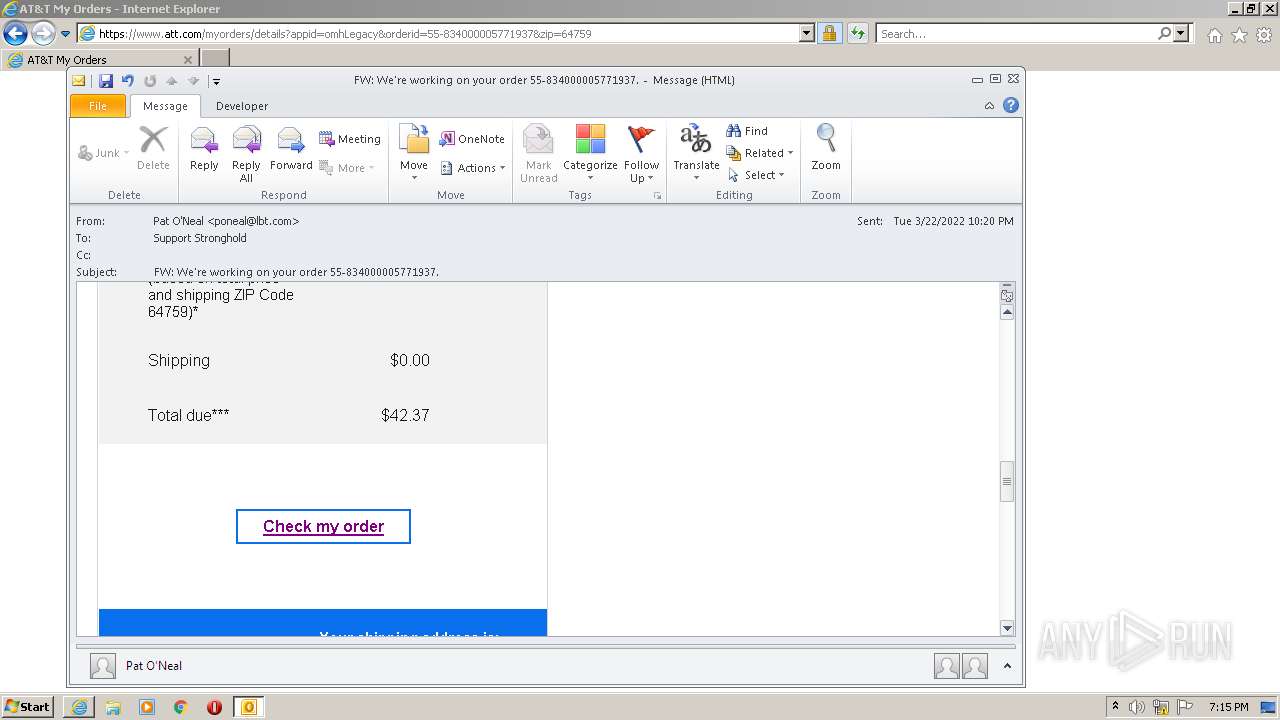Minimize the ribbon with the caret
1280x720 pixels.
point(989,106)
